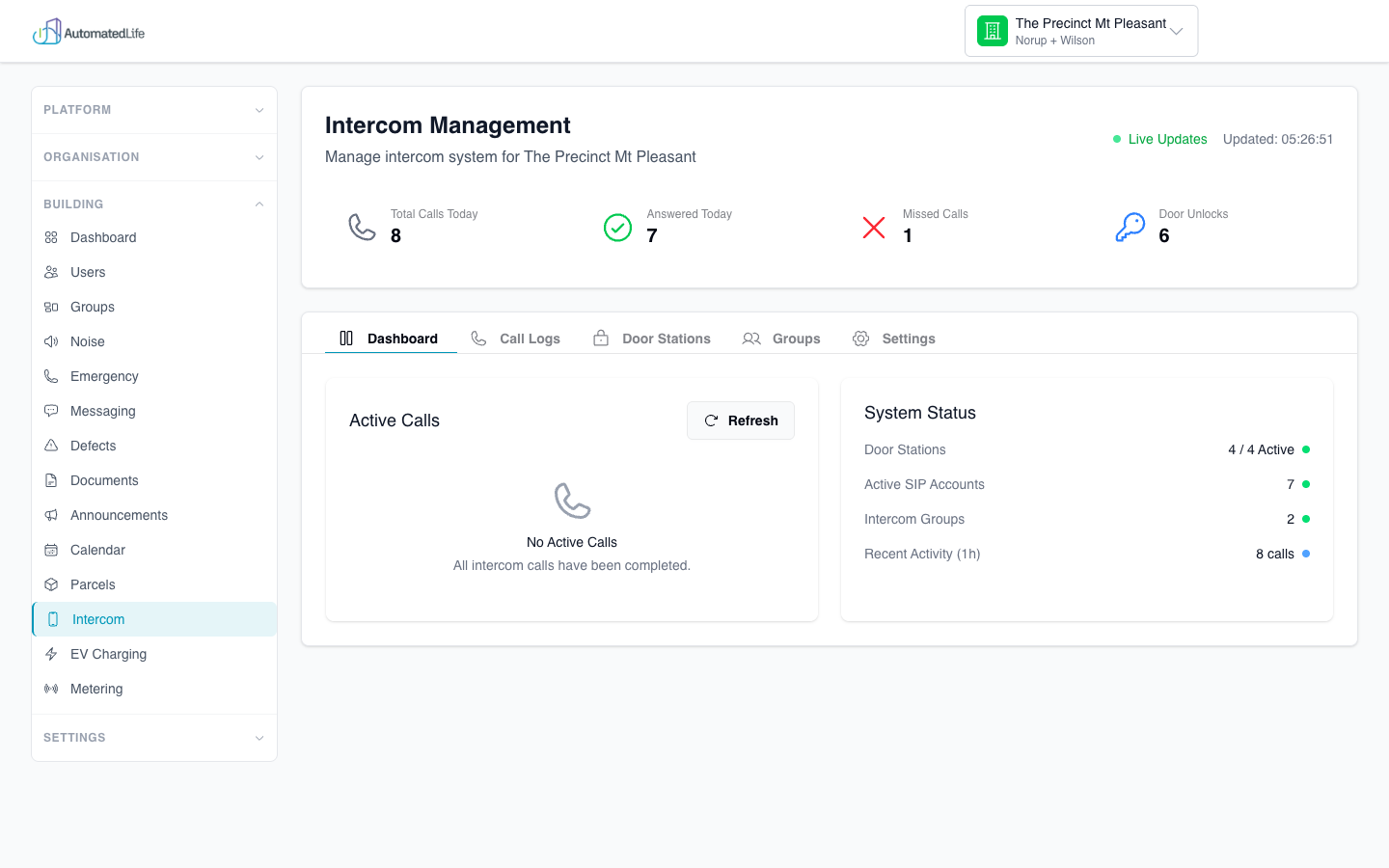Toggle the green status dot beside Door Stations
This screenshot has width=1389, height=868.
point(1306,449)
